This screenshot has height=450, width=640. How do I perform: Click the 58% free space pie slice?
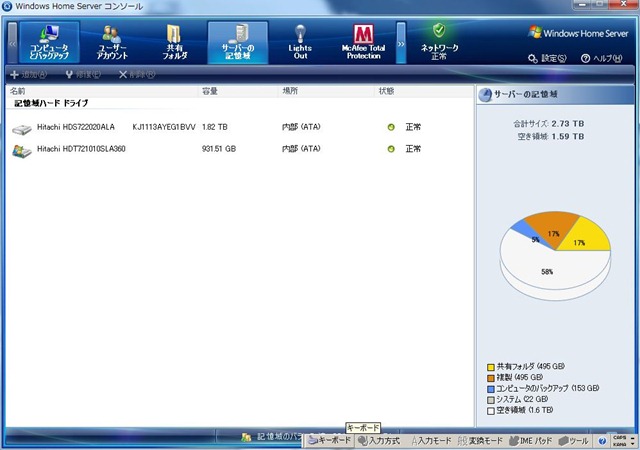547,270
